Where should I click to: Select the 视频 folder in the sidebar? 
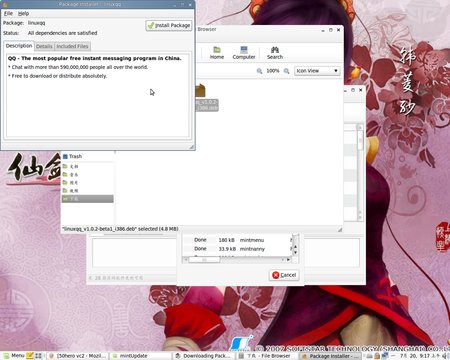(71, 191)
